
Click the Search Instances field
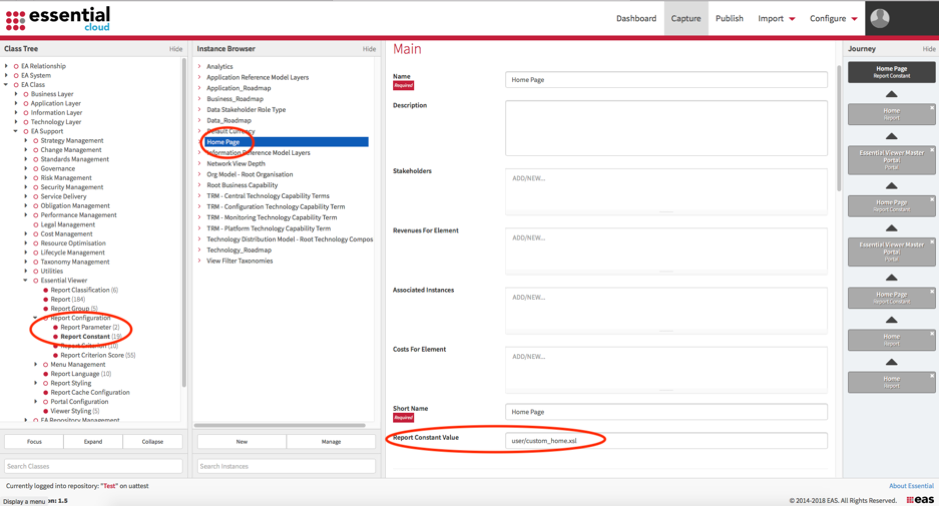(x=286, y=466)
